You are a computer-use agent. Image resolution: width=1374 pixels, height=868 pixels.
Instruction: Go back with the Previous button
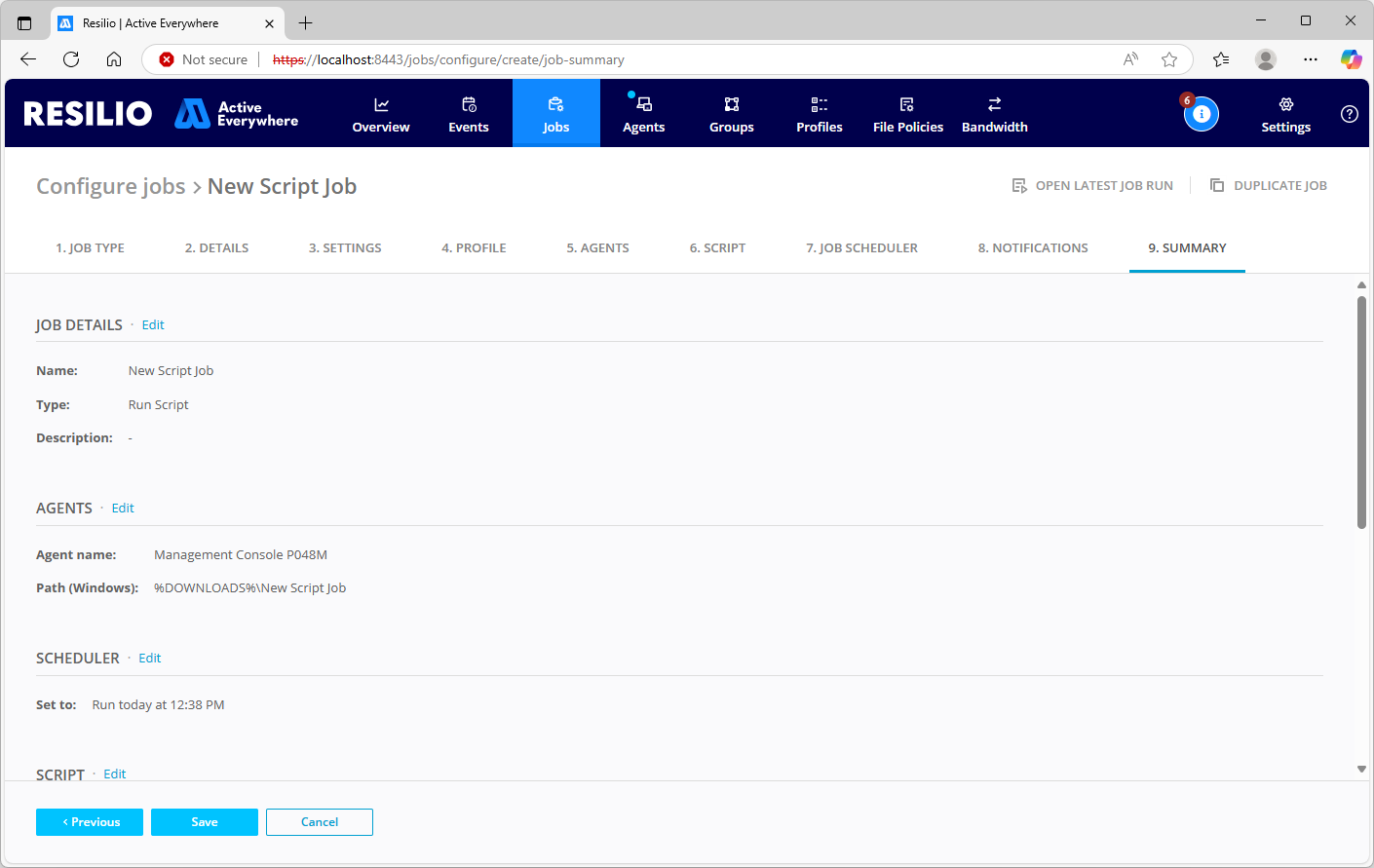pyautogui.click(x=90, y=822)
